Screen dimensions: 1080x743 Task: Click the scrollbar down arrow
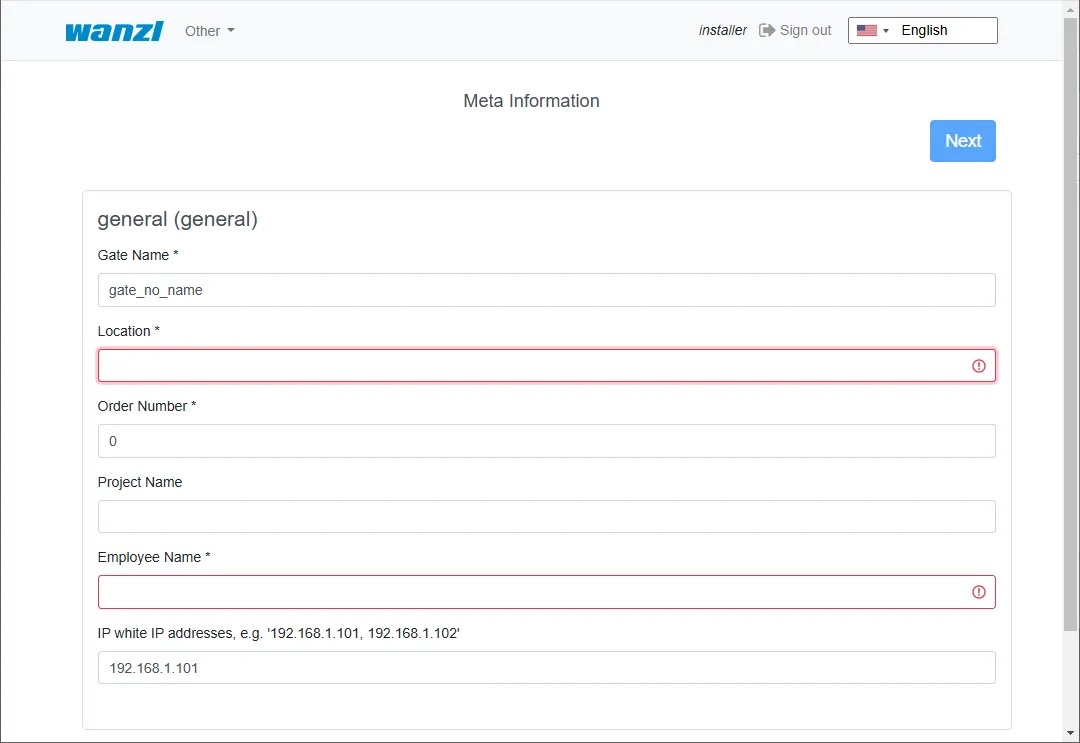pos(1071,735)
